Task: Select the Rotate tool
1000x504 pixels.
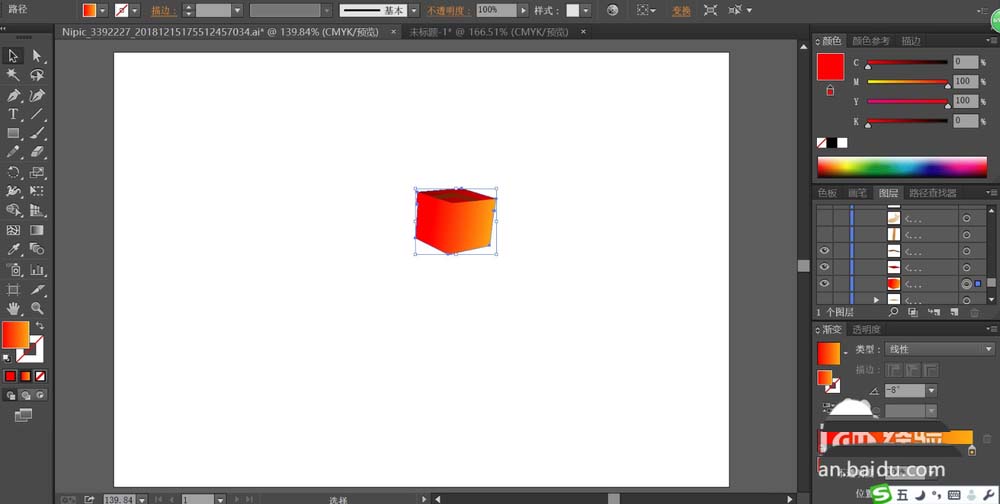Action: click(x=13, y=172)
